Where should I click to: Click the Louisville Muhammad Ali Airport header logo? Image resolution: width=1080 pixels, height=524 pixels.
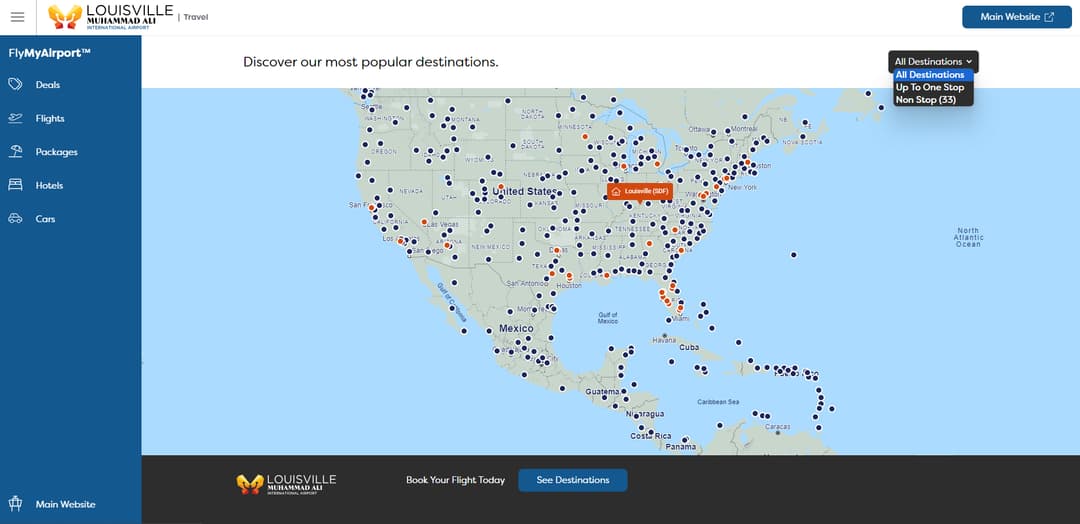(110, 17)
